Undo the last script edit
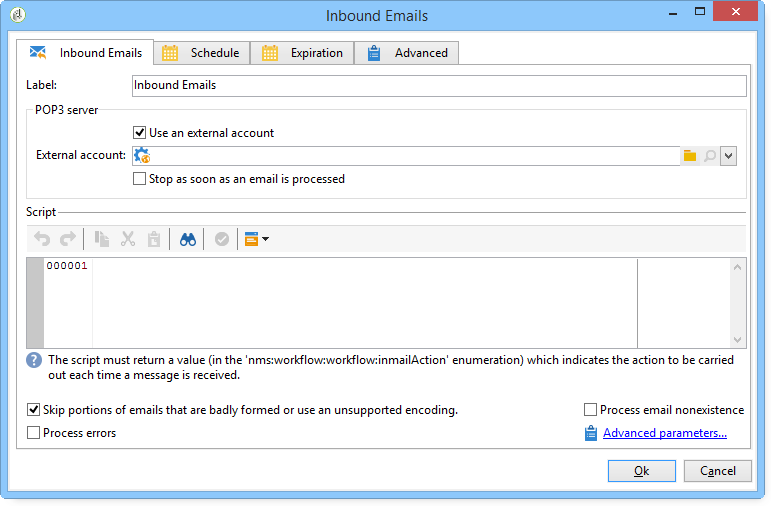 (x=42, y=239)
